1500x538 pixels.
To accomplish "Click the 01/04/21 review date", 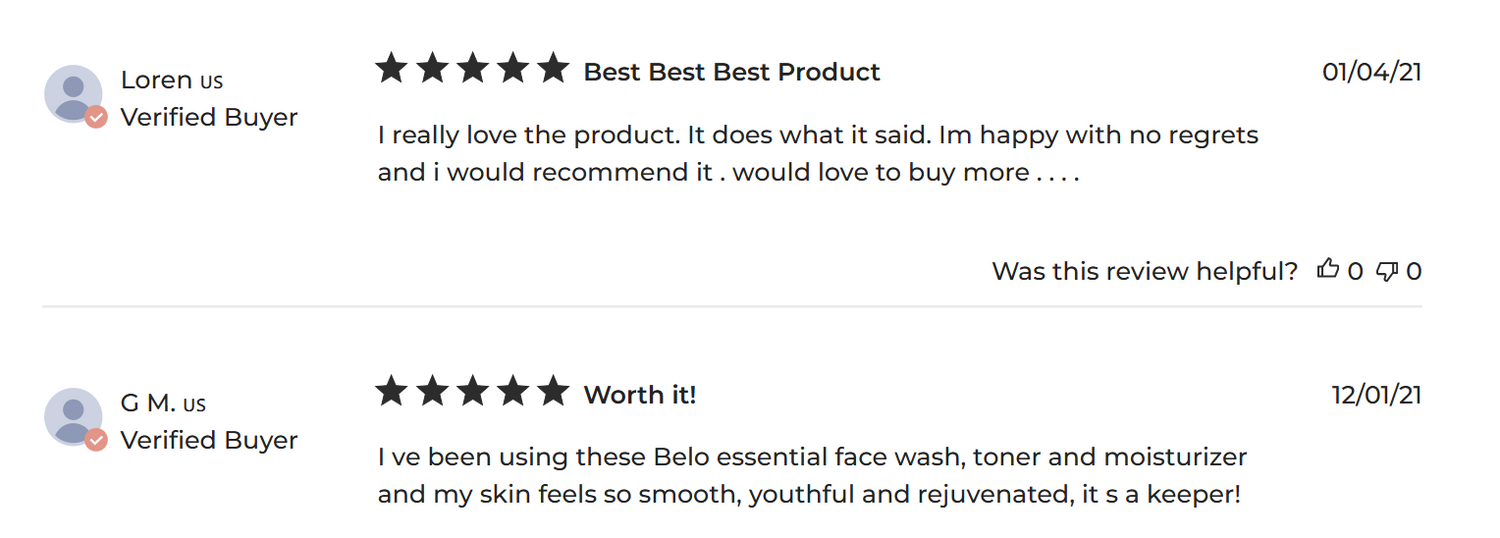I will click(1371, 72).
